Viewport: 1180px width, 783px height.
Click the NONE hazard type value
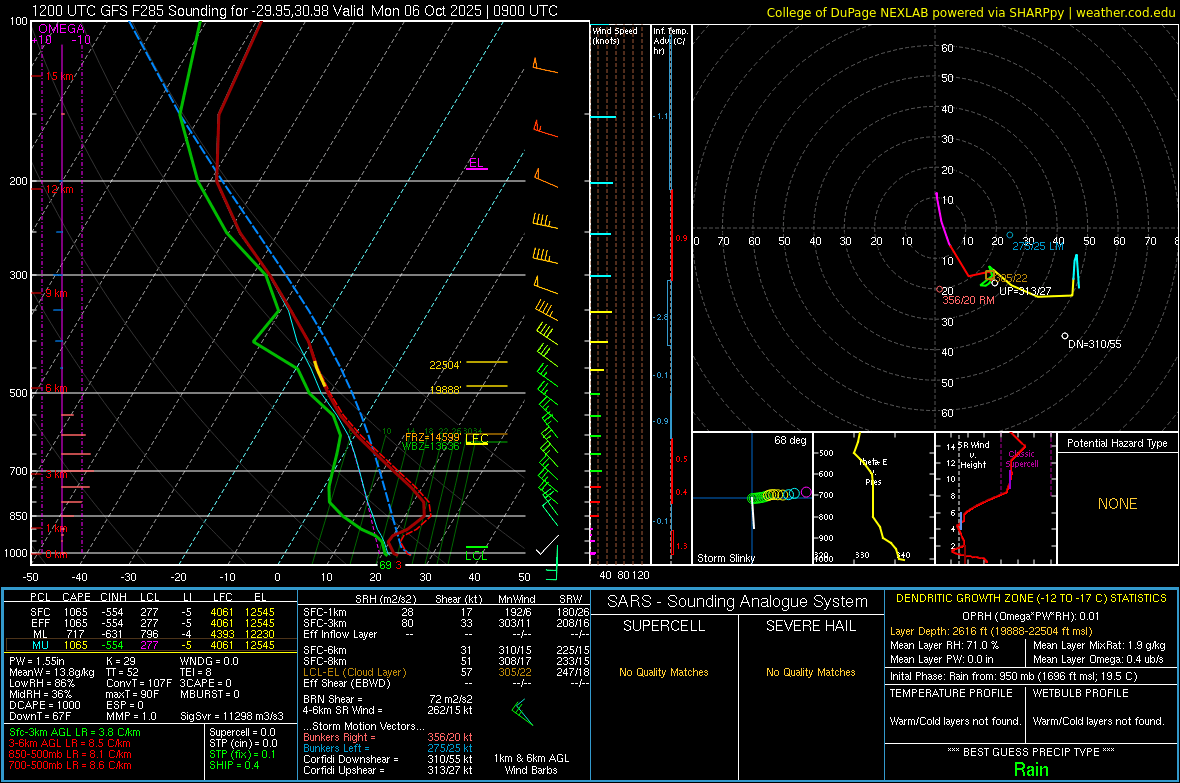[x=1118, y=504]
